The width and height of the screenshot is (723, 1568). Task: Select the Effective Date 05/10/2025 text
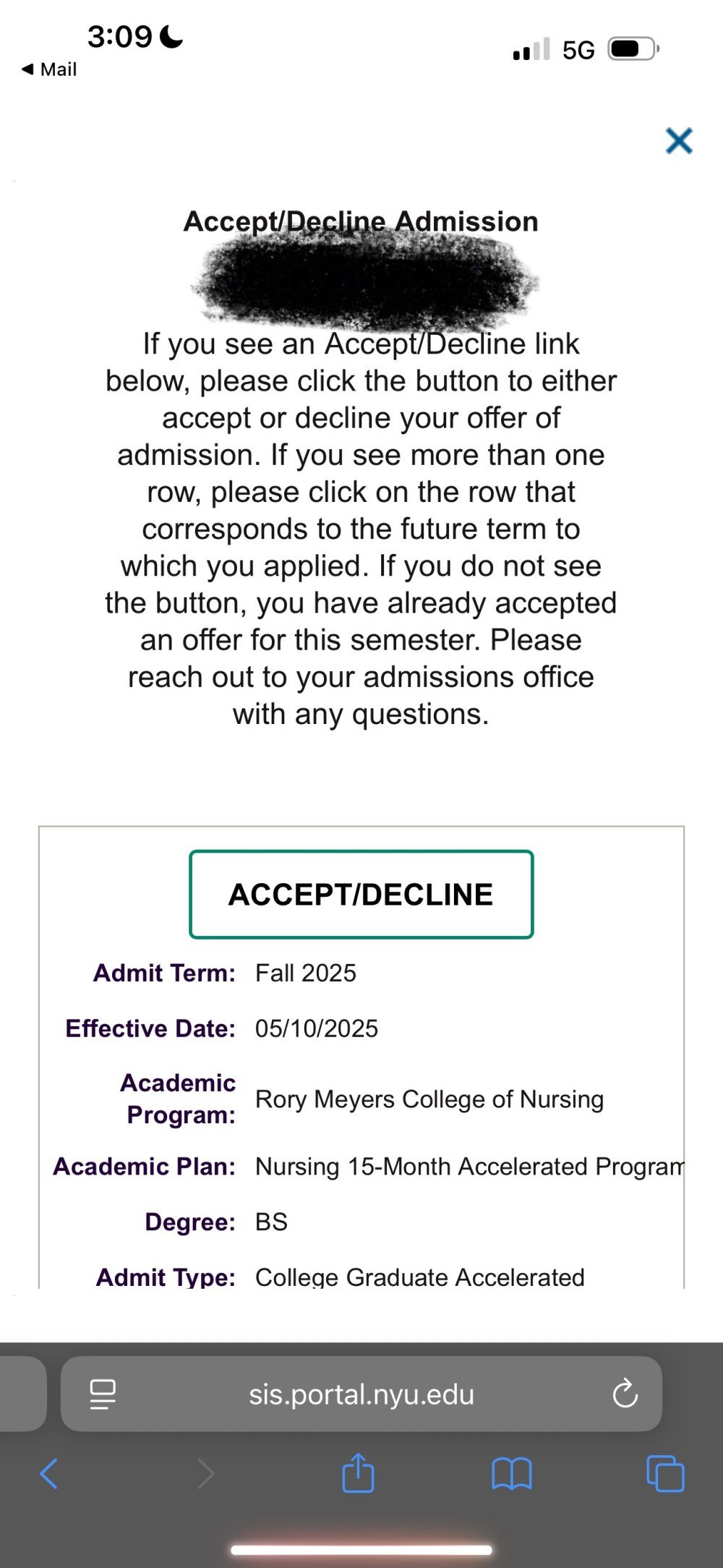[x=317, y=1028]
